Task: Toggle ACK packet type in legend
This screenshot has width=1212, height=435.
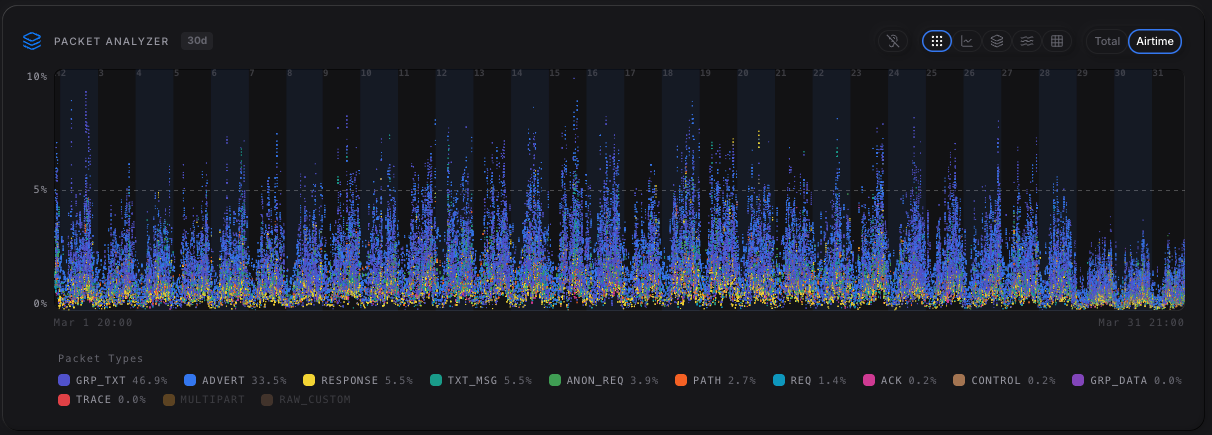Action: (x=900, y=380)
